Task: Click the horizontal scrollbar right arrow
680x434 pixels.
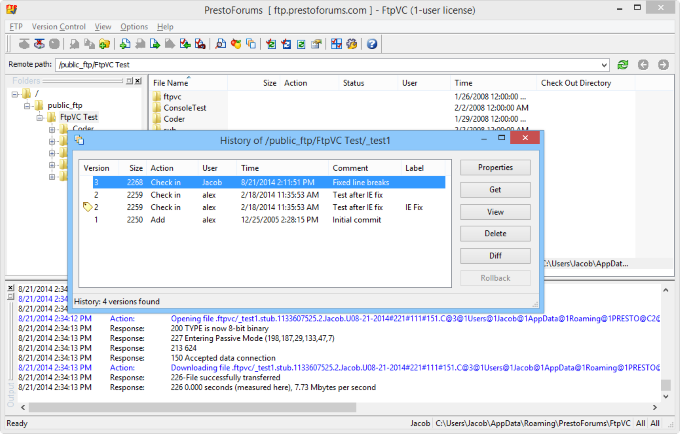Action: [x=654, y=407]
